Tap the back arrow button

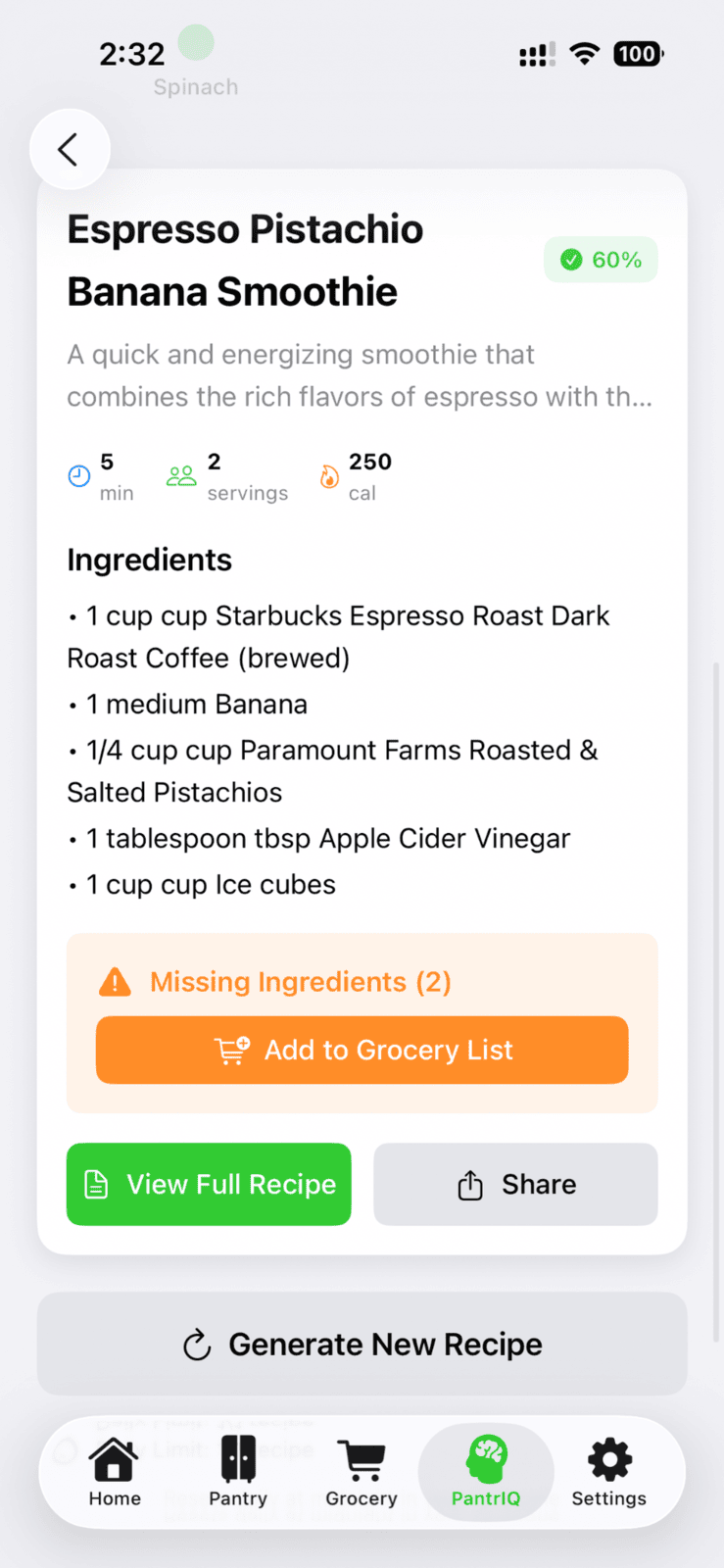pos(69,150)
